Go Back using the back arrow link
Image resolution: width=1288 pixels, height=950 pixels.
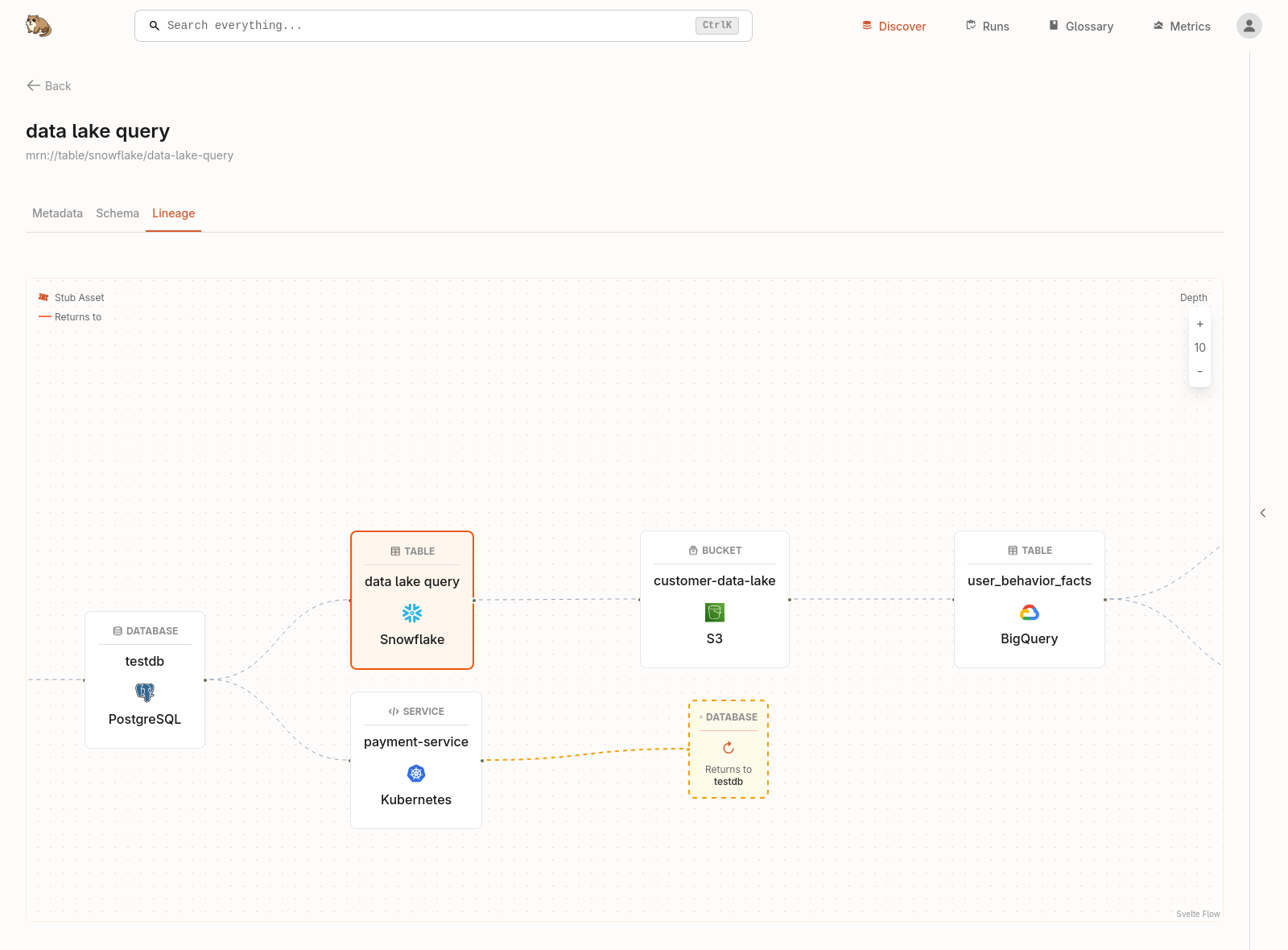(48, 85)
